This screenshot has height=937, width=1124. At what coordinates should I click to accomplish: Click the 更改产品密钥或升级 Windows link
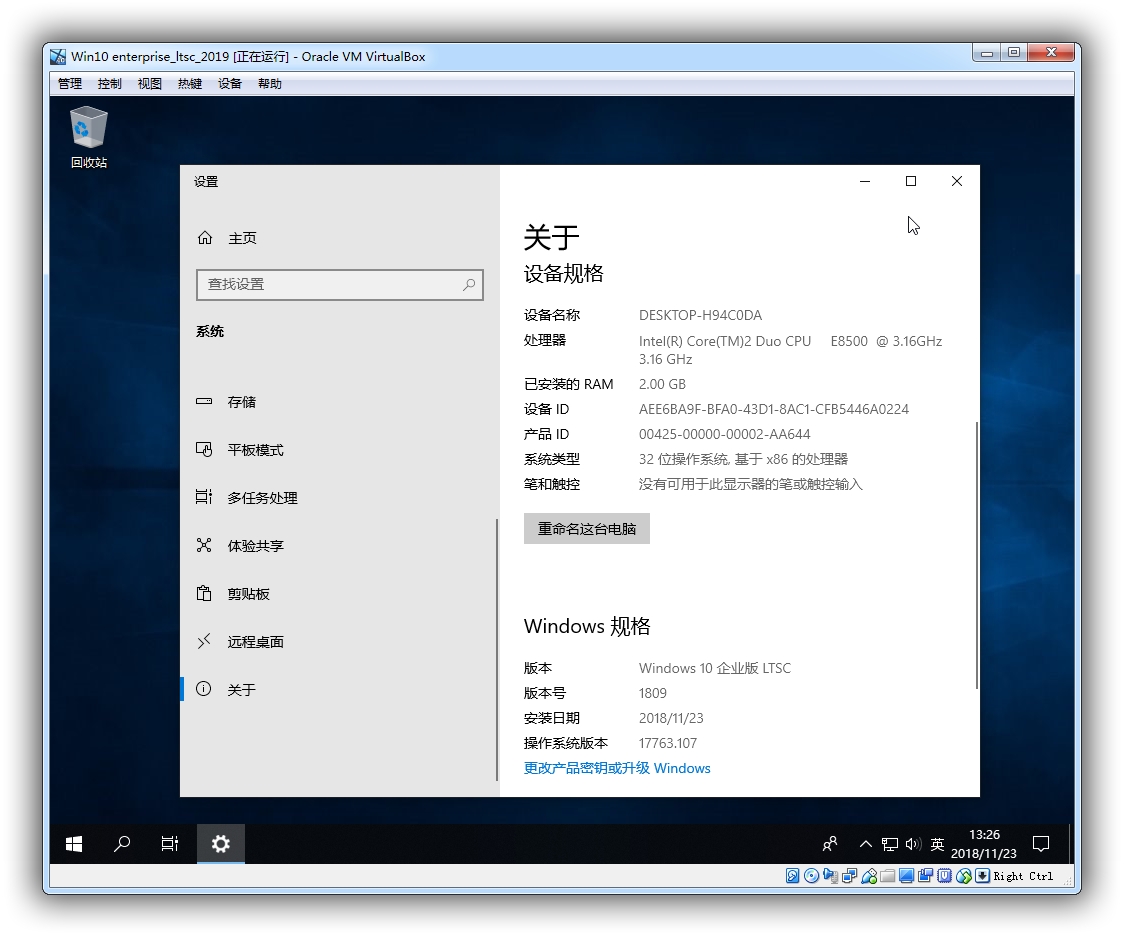click(x=617, y=768)
